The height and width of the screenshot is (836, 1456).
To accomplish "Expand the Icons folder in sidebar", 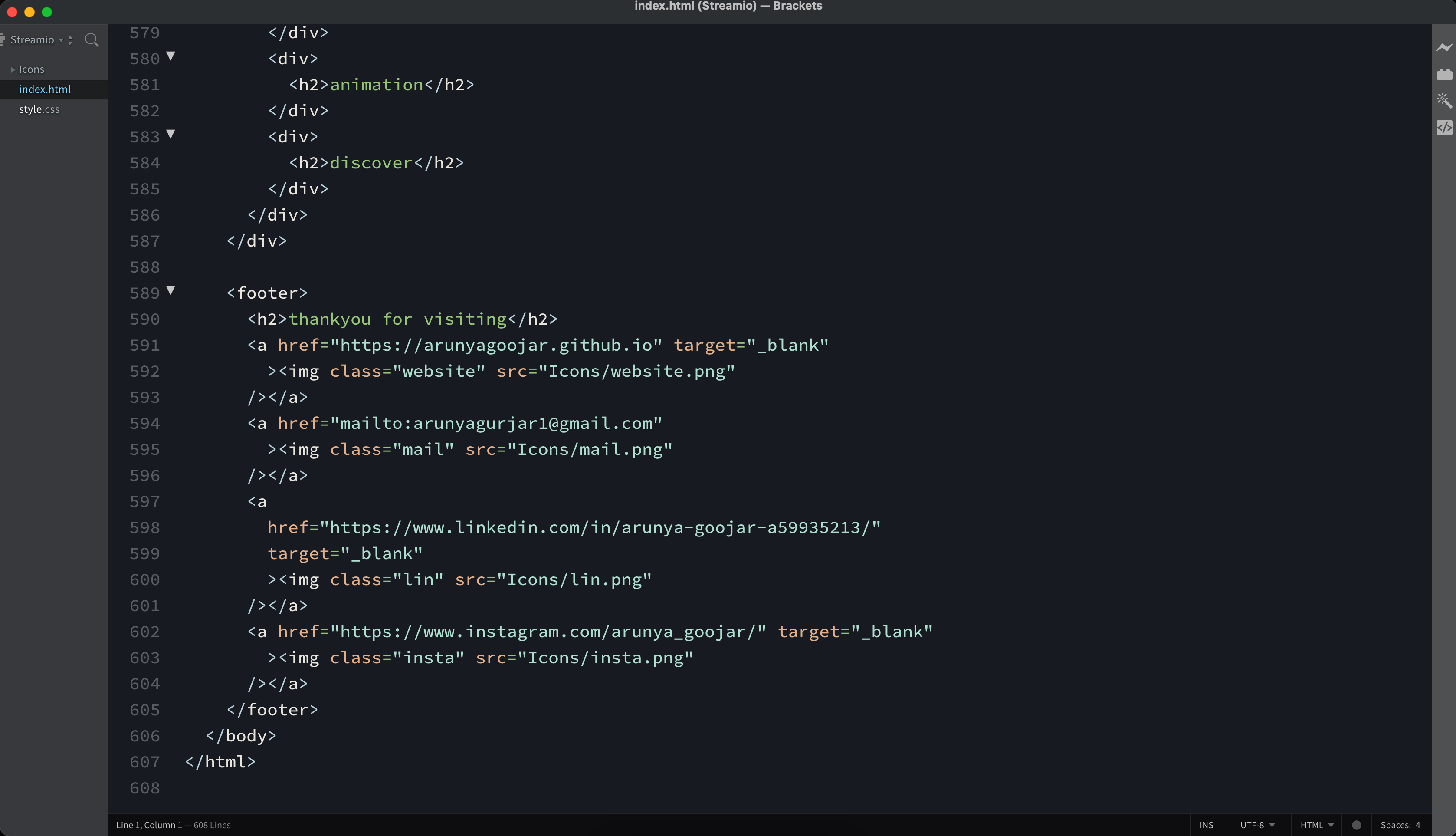I will (x=14, y=69).
